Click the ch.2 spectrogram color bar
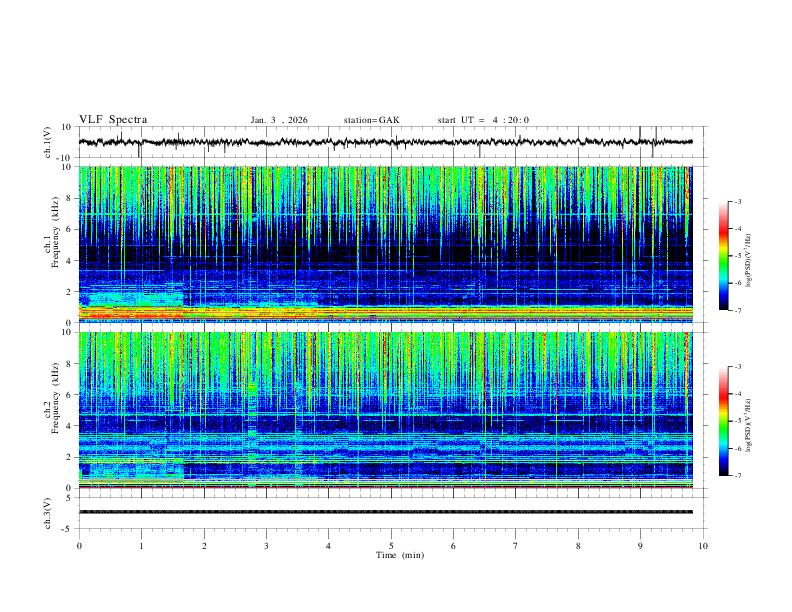The width and height of the screenshot is (792, 612). tap(723, 421)
